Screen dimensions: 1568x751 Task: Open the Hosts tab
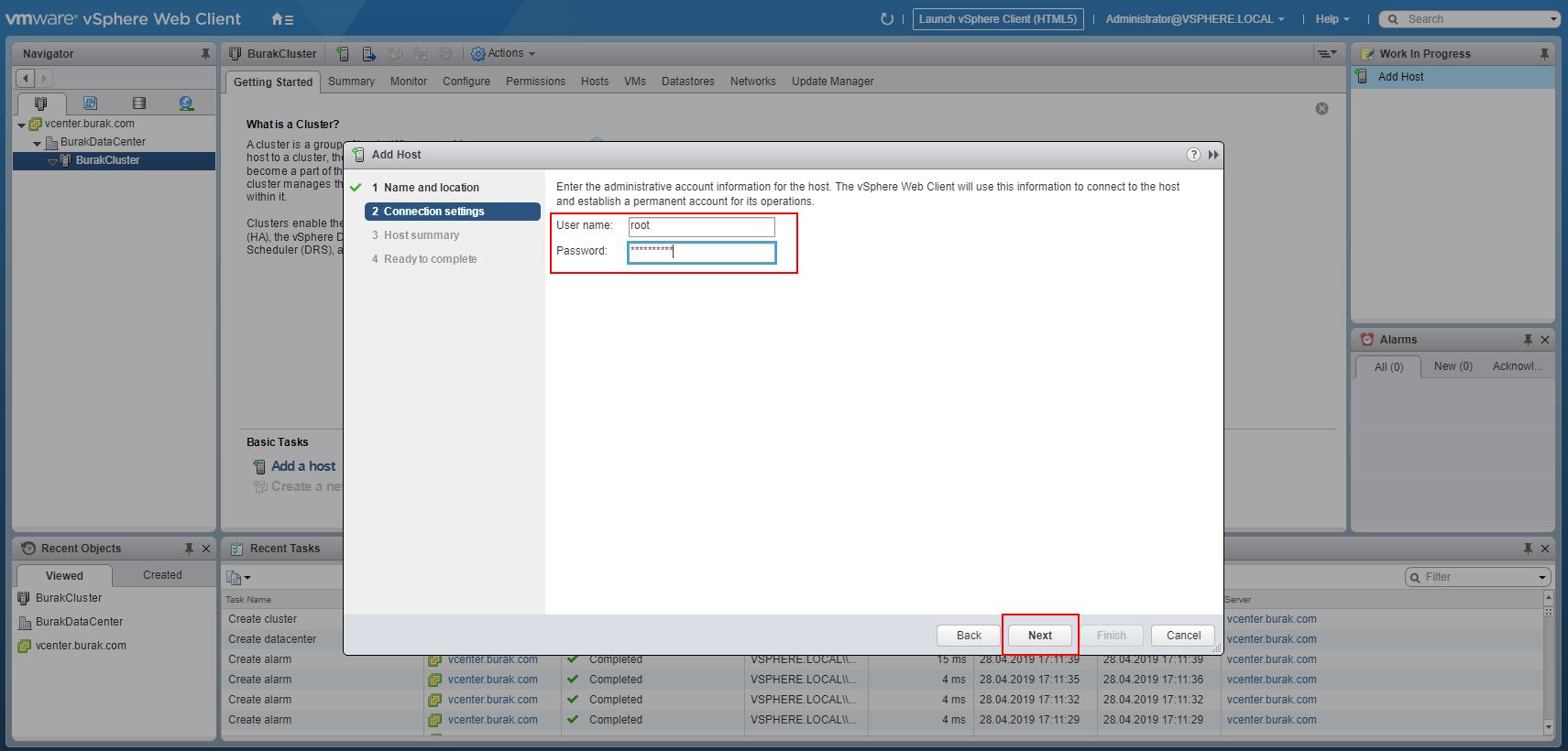click(595, 82)
